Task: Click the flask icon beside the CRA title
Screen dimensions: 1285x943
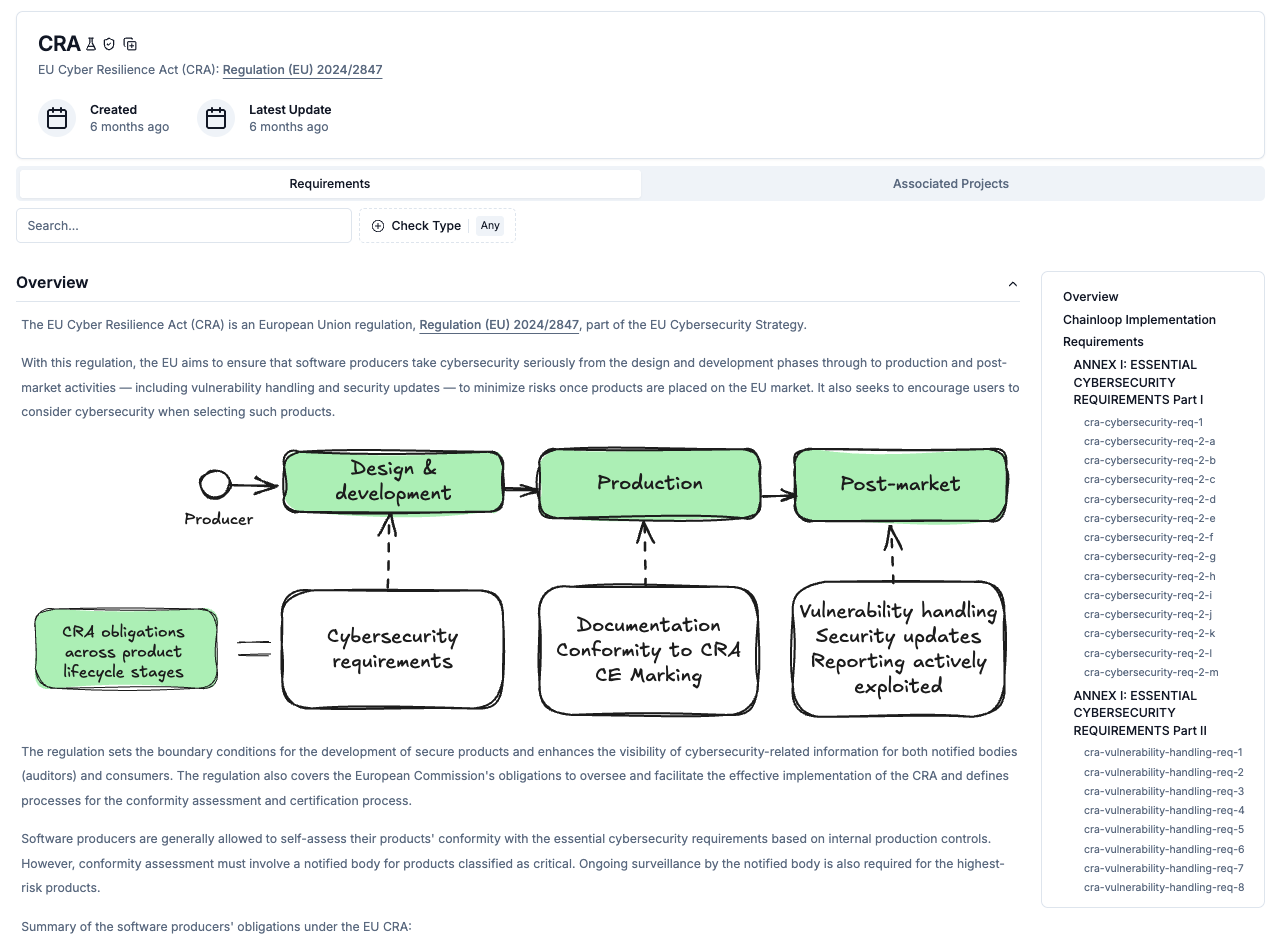Action: pos(90,44)
